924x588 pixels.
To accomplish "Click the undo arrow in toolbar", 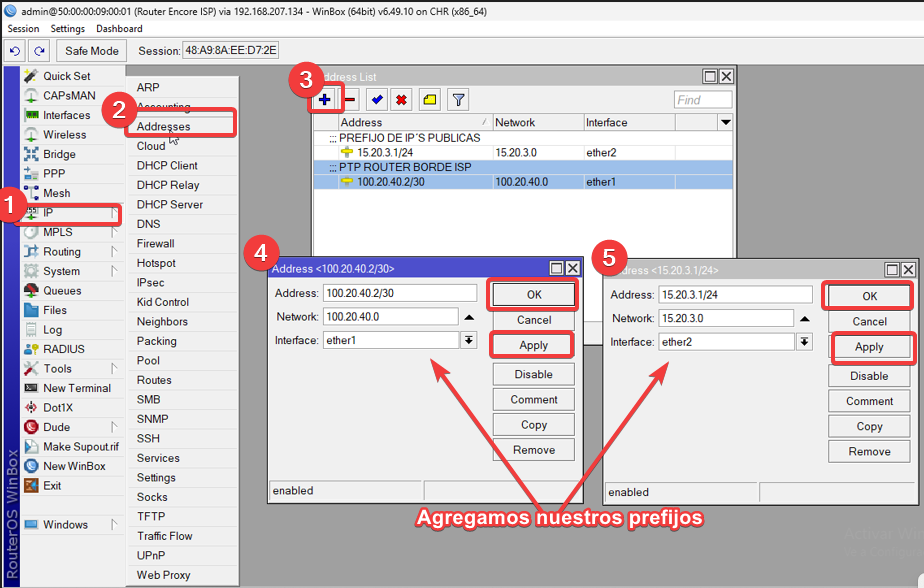I will pyautogui.click(x=16, y=50).
